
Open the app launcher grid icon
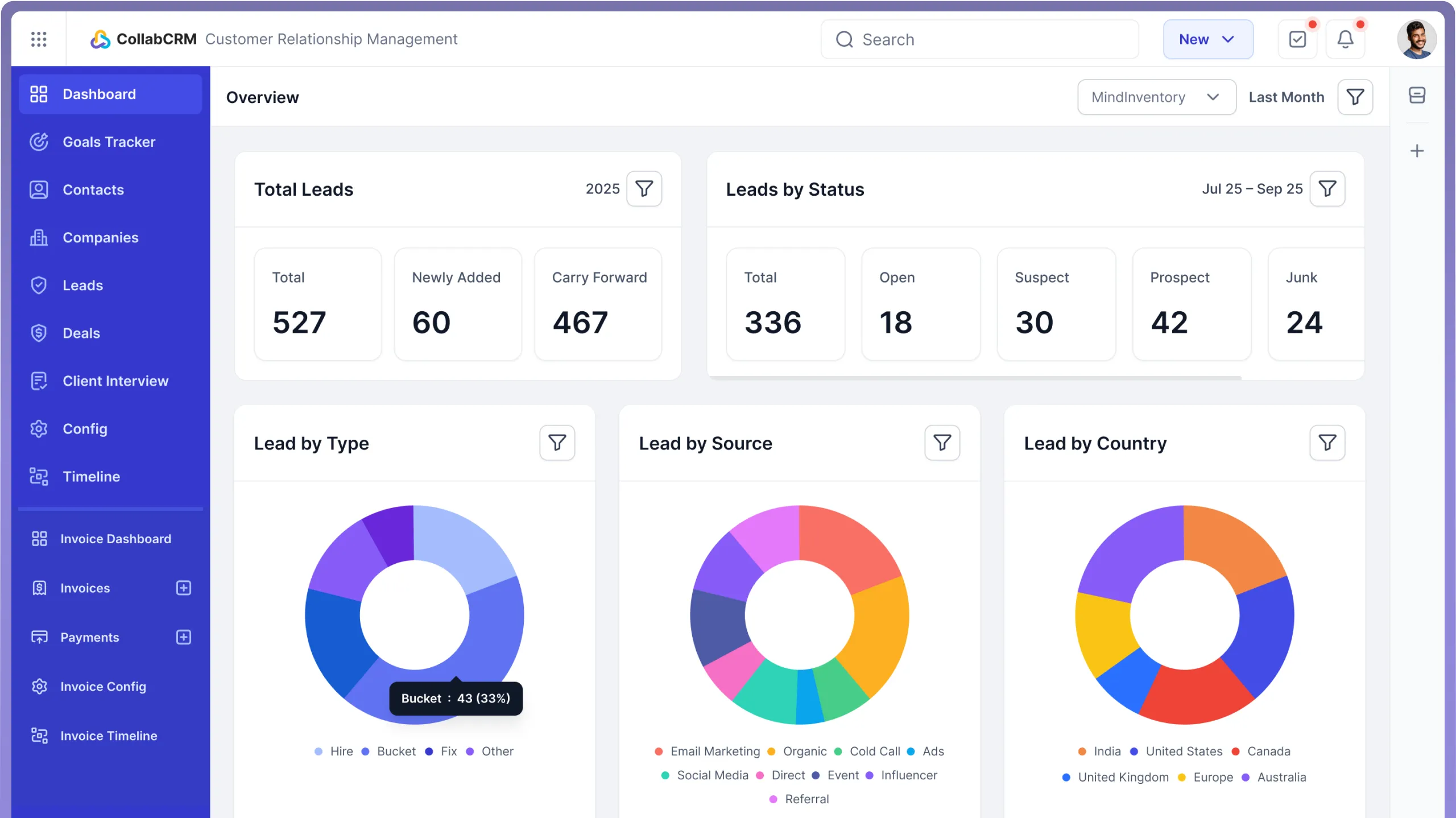pos(39,39)
